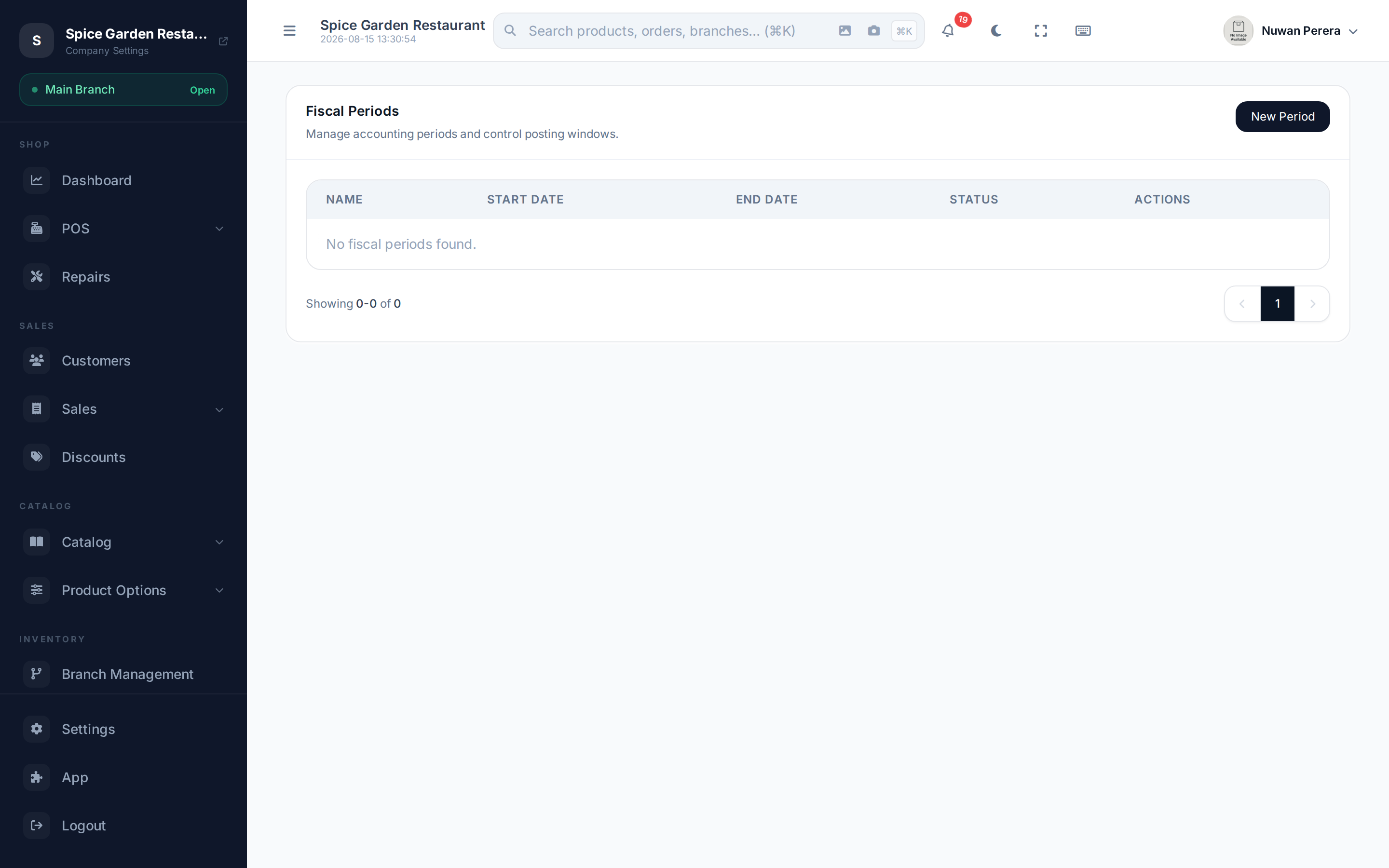Open the Main Branch selector
Screen dimensions: 1389x868
(x=123, y=90)
